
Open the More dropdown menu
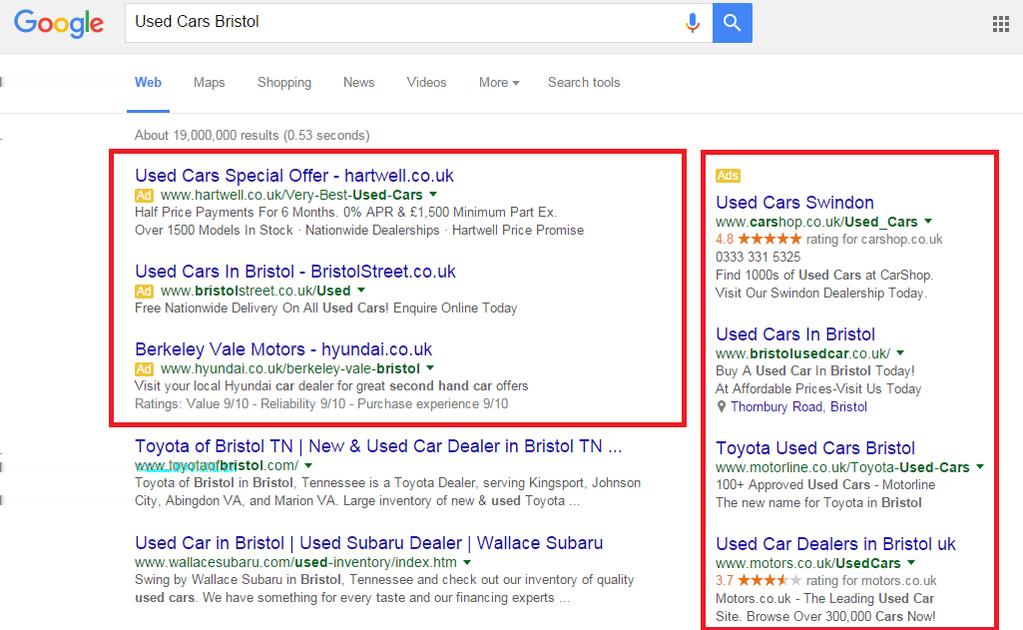pos(499,83)
